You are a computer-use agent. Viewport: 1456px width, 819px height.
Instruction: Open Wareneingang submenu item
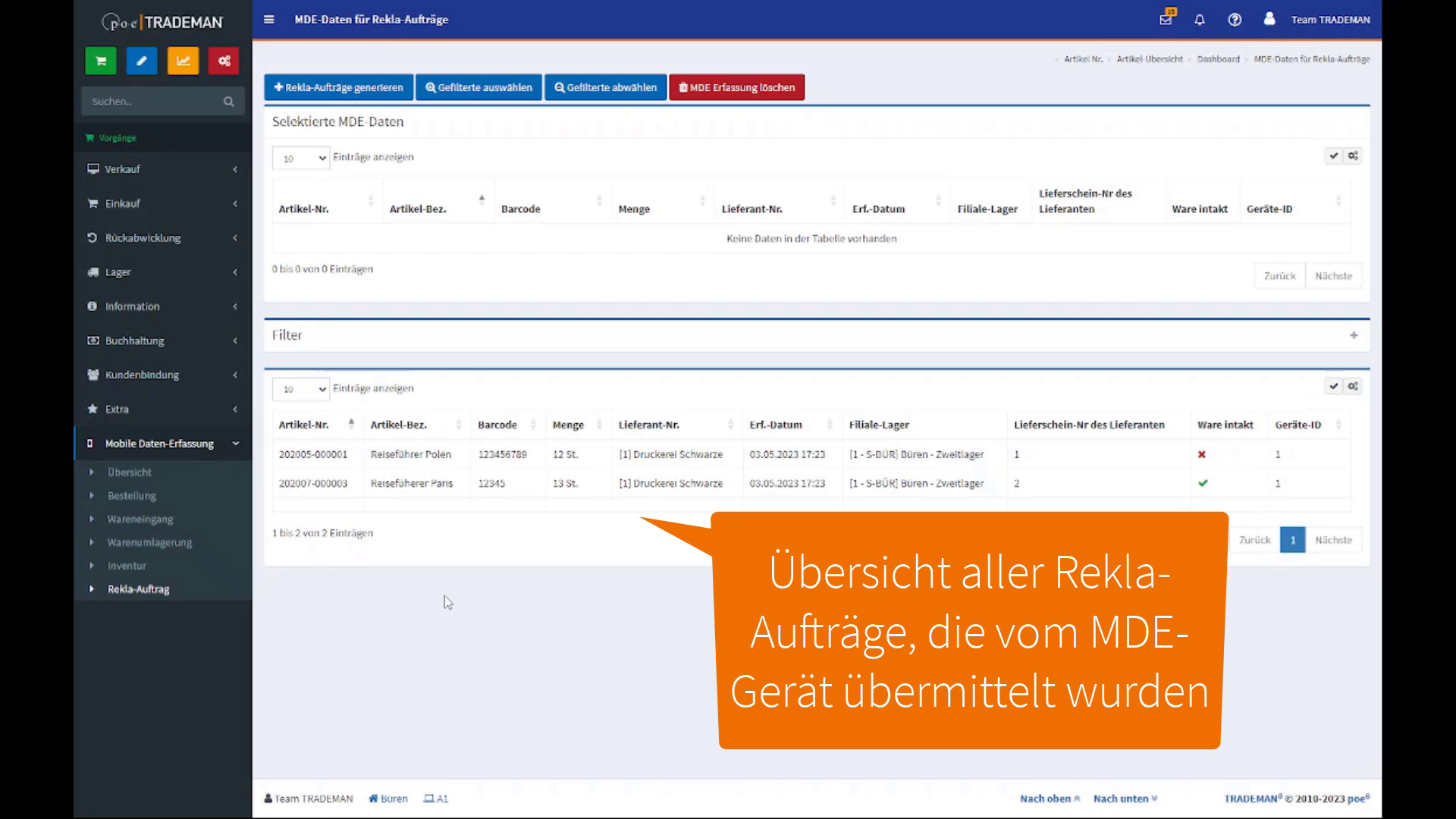coord(140,519)
